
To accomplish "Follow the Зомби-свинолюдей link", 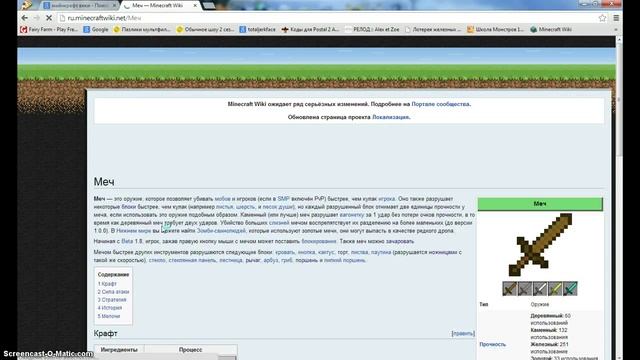I will tap(221, 231).
